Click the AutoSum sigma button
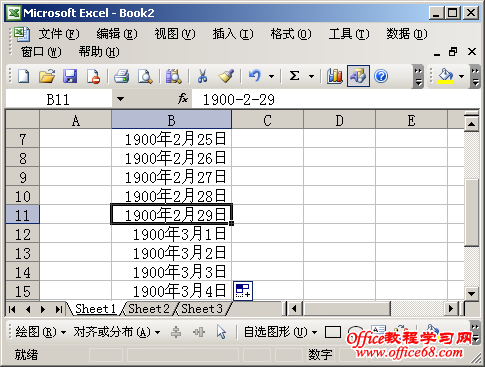 click(294, 76)
